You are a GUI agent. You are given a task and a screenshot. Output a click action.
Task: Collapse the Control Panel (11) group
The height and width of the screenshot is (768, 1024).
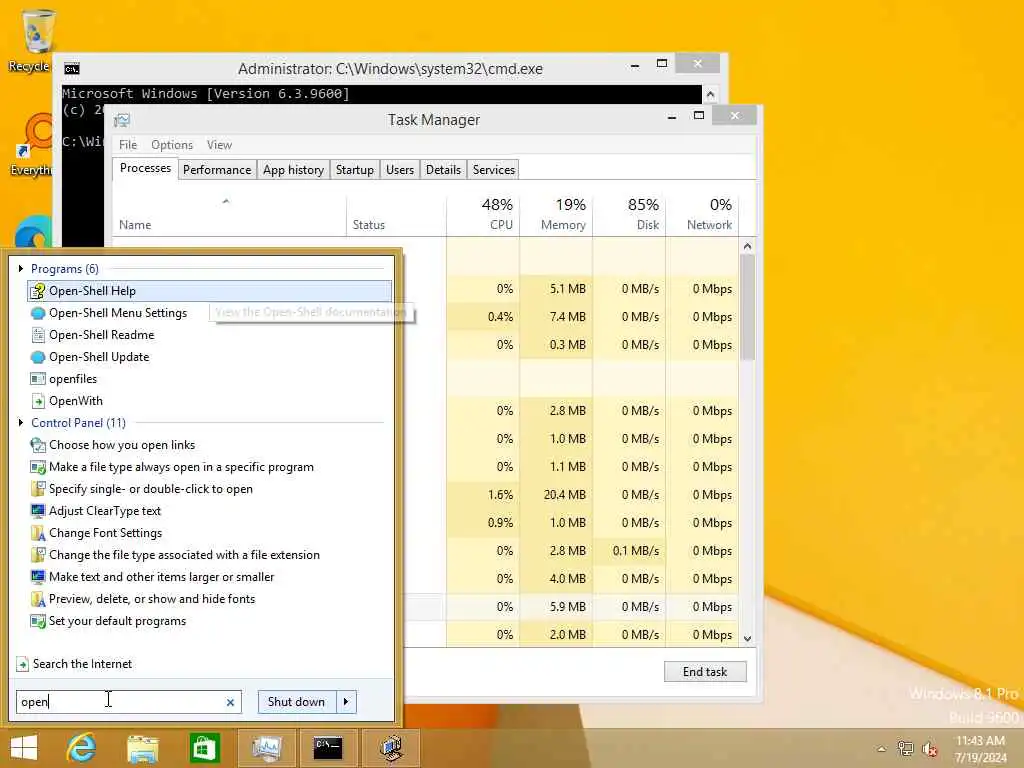click(21, 423)
